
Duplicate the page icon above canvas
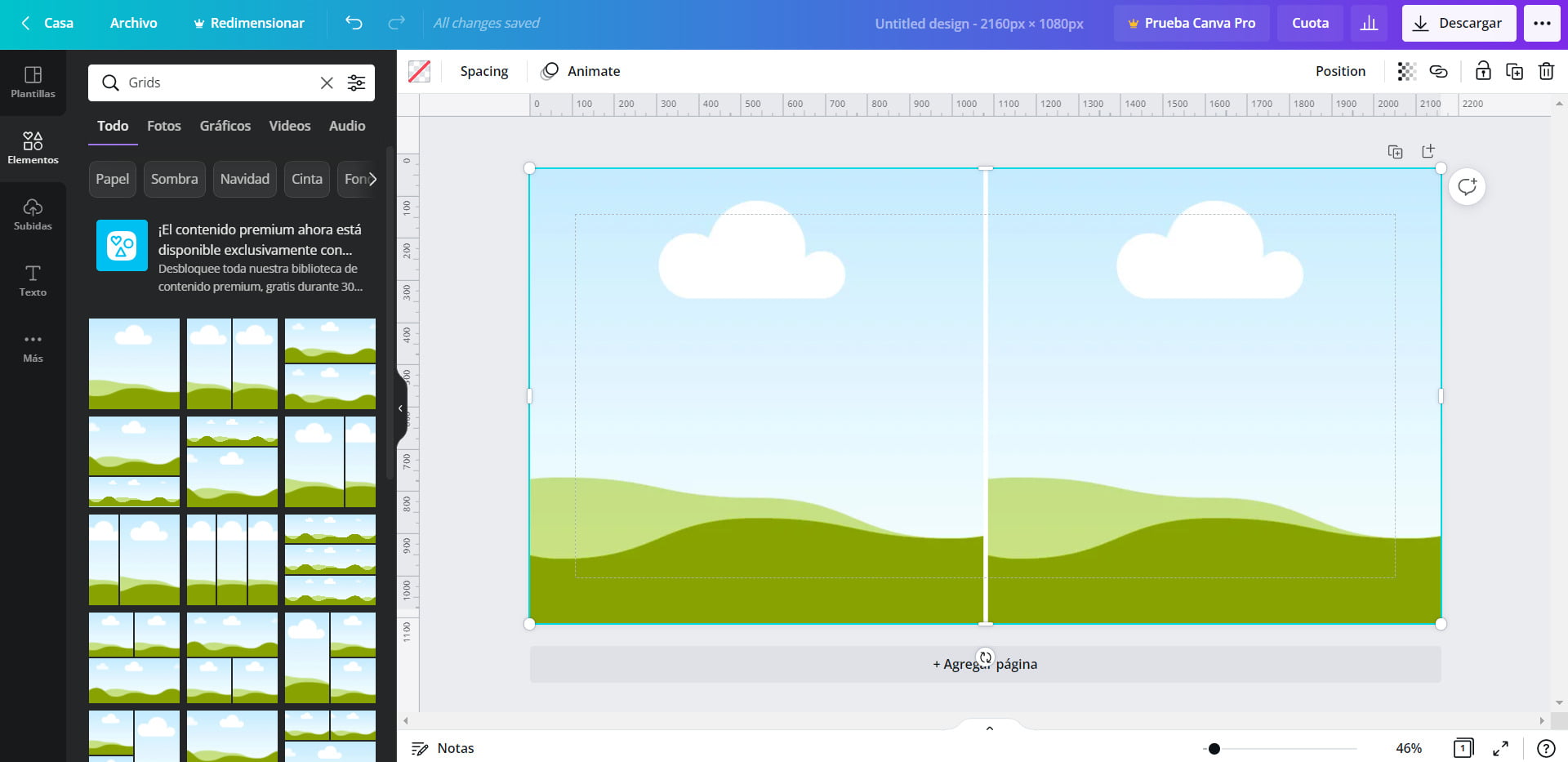pyautogui.click(x=1395, y=152)
